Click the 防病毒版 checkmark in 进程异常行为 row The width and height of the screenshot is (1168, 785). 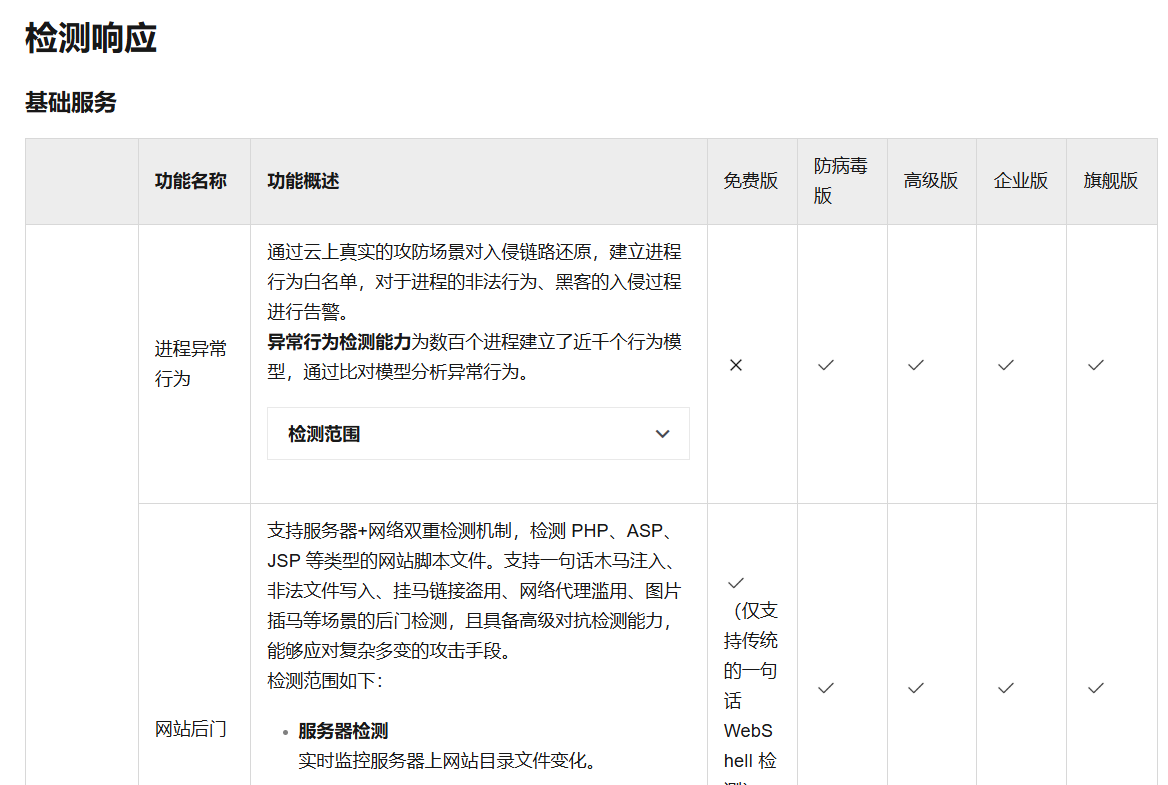(x=826, y=365)
